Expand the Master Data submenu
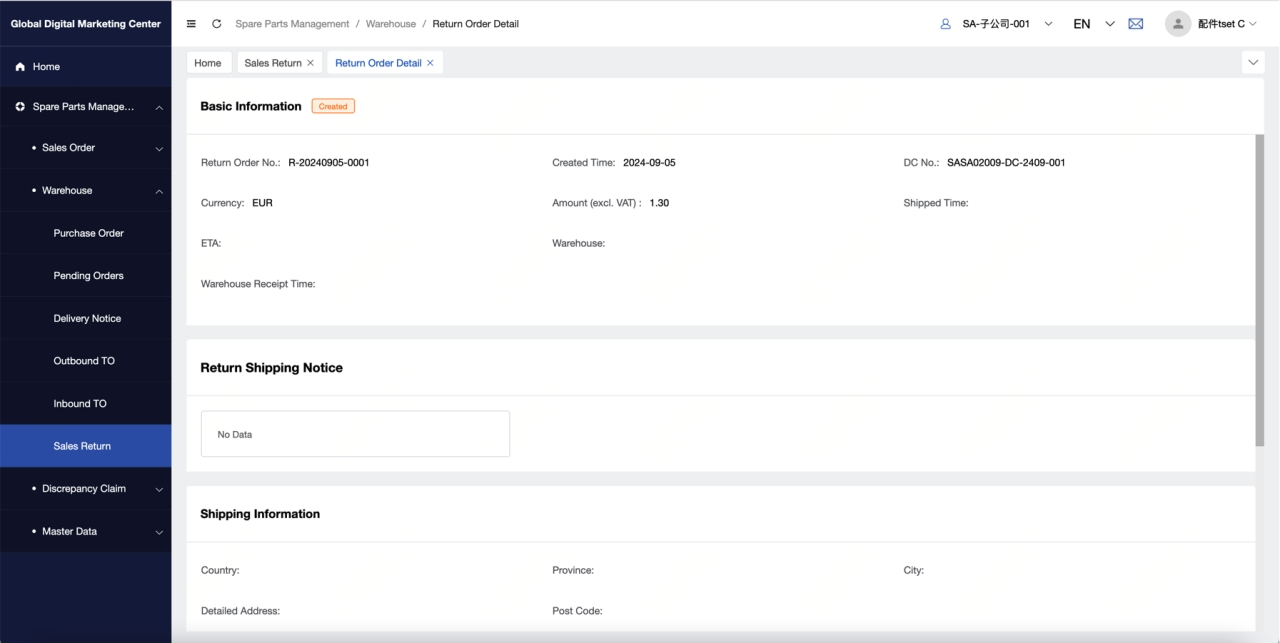Viewport: 1280px width, 643px height. [159, 532]
